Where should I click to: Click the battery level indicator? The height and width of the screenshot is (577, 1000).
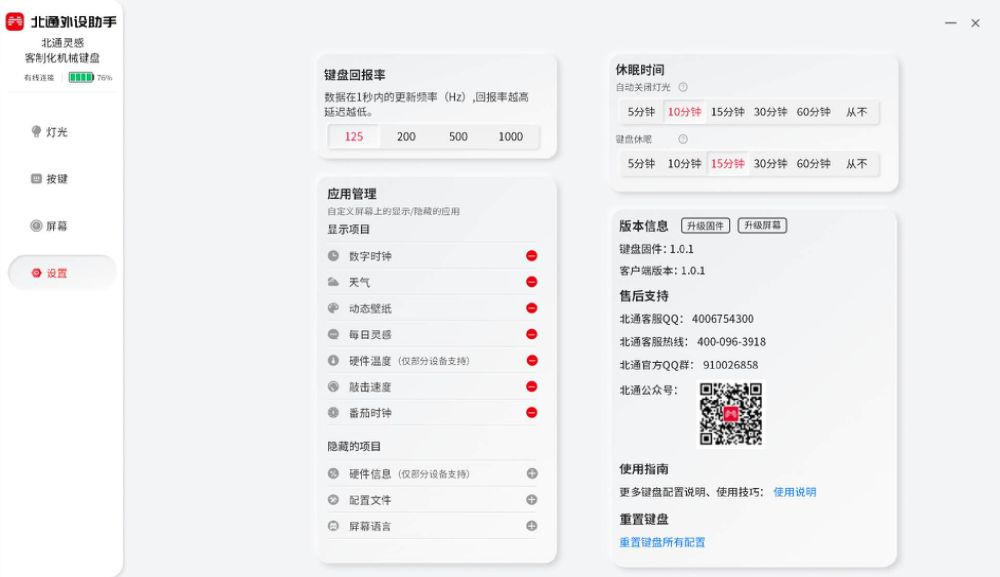click(x=81, y=77)
